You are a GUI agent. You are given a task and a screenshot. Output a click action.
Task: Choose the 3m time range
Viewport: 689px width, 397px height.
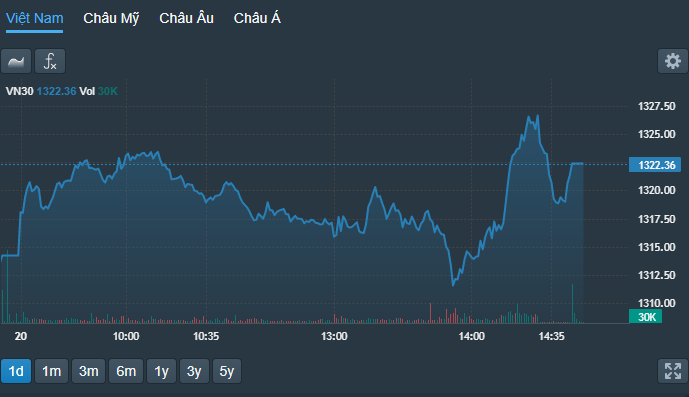point(89,371)
